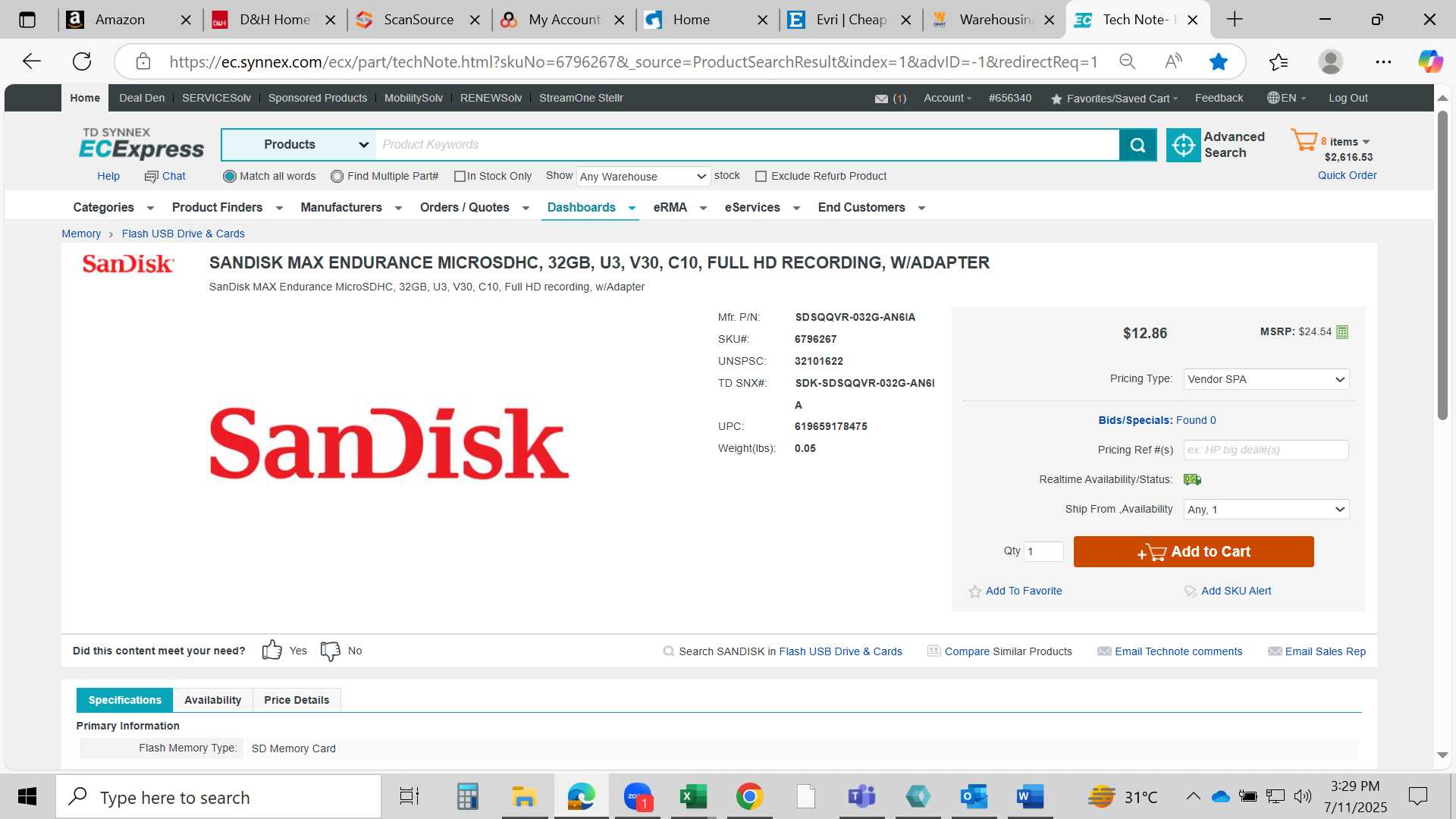Open Advanced Search crosshair icon
The width and height of the screenshot is (1456, 819).
(x=1183, y=145)
